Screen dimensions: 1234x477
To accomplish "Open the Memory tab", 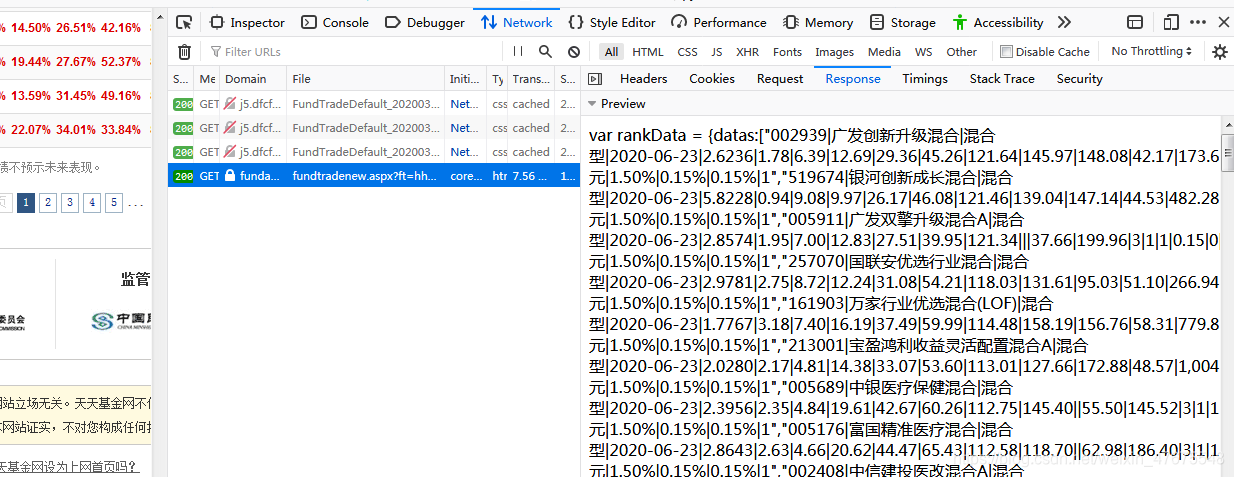I will tap(818, 22).
